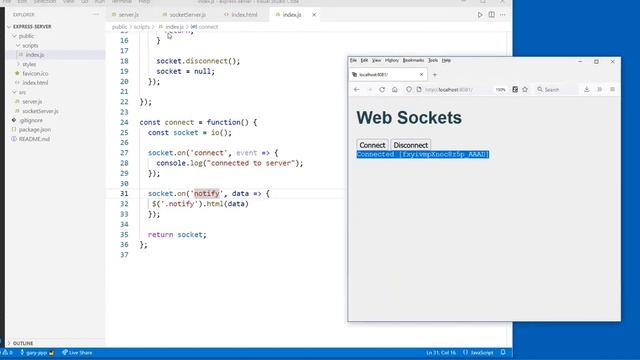Collapse the src folder

pyautogui.click(x=19, y=92)
